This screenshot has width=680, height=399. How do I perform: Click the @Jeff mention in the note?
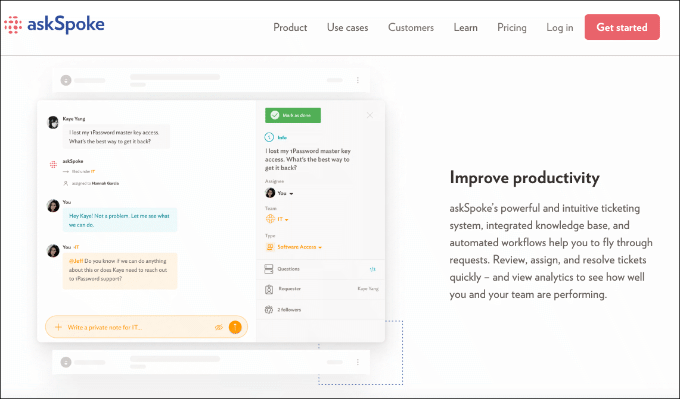tap(76, 261)
